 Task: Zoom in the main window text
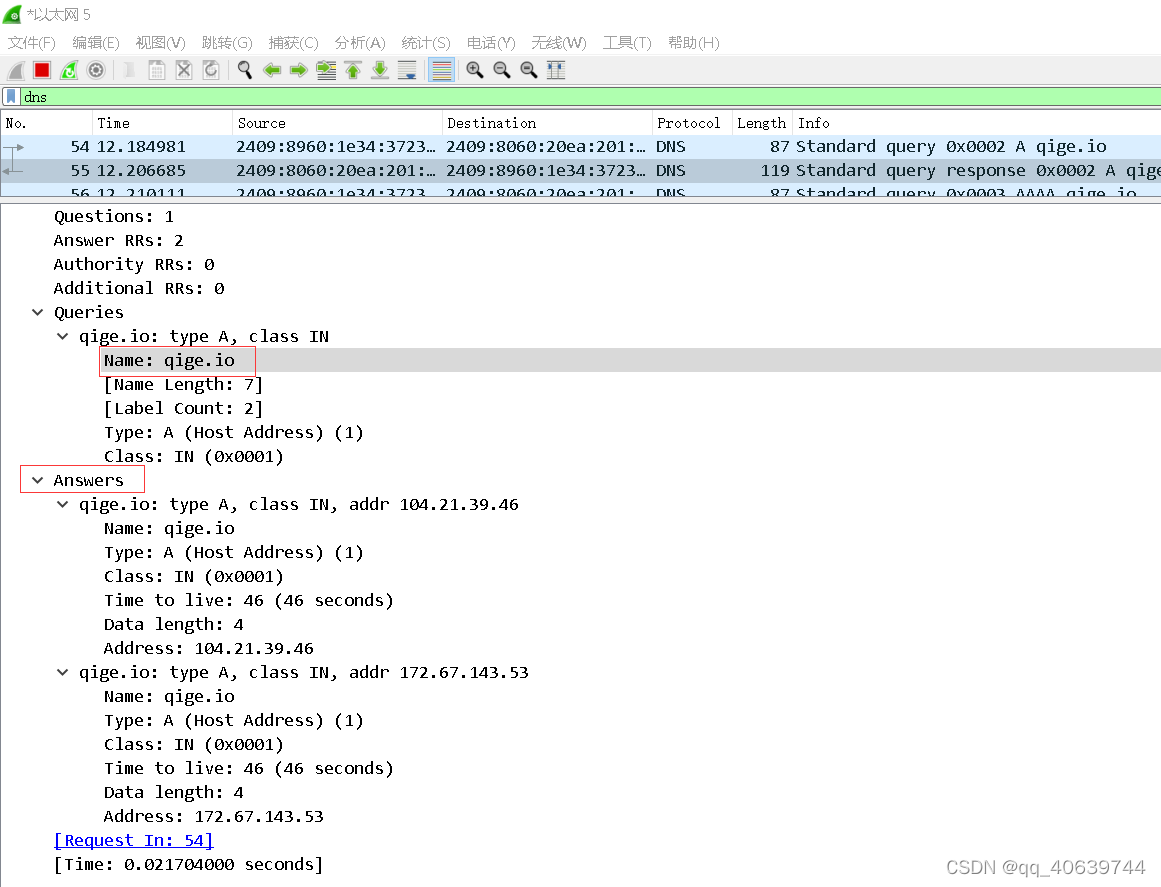(475, 70)
